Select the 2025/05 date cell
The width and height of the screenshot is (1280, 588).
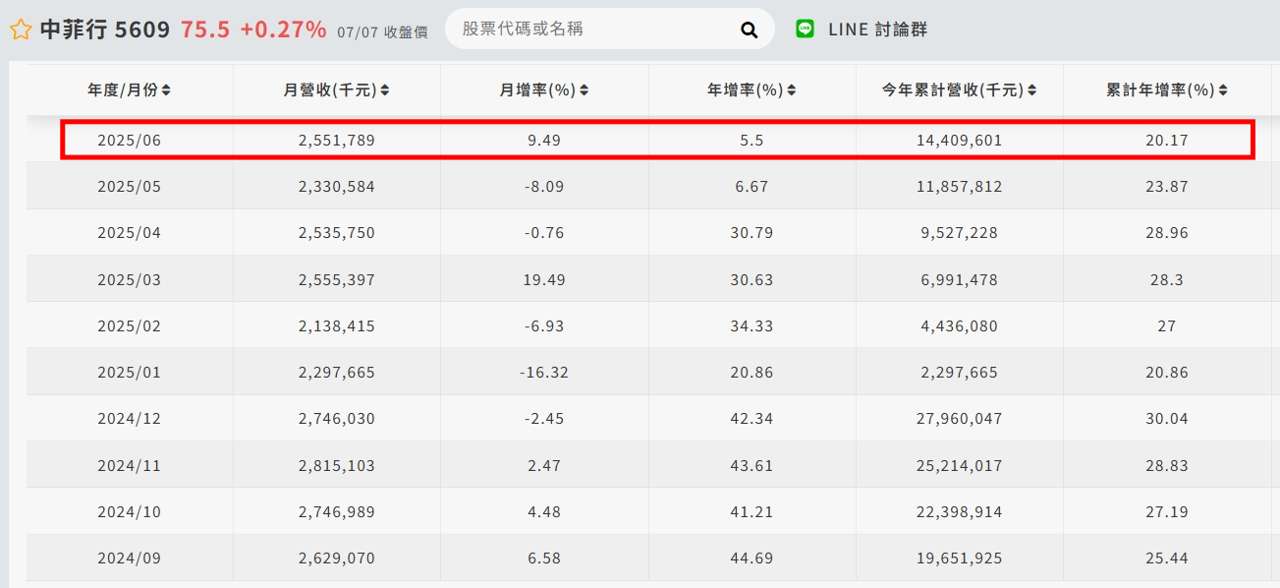[129, 187]
